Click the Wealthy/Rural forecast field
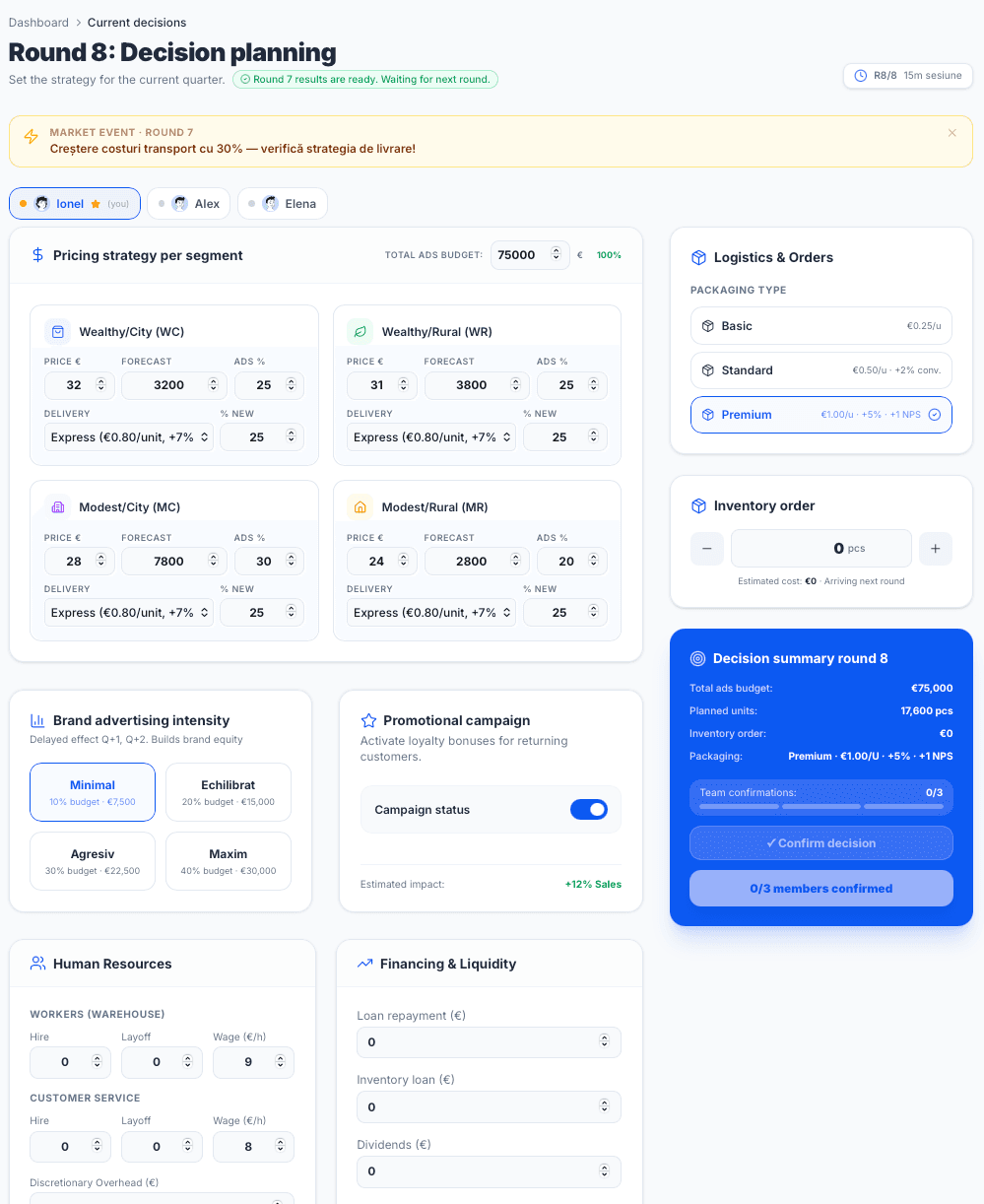The width and height of the screenshot is (984, 1204). click(477, 385)
